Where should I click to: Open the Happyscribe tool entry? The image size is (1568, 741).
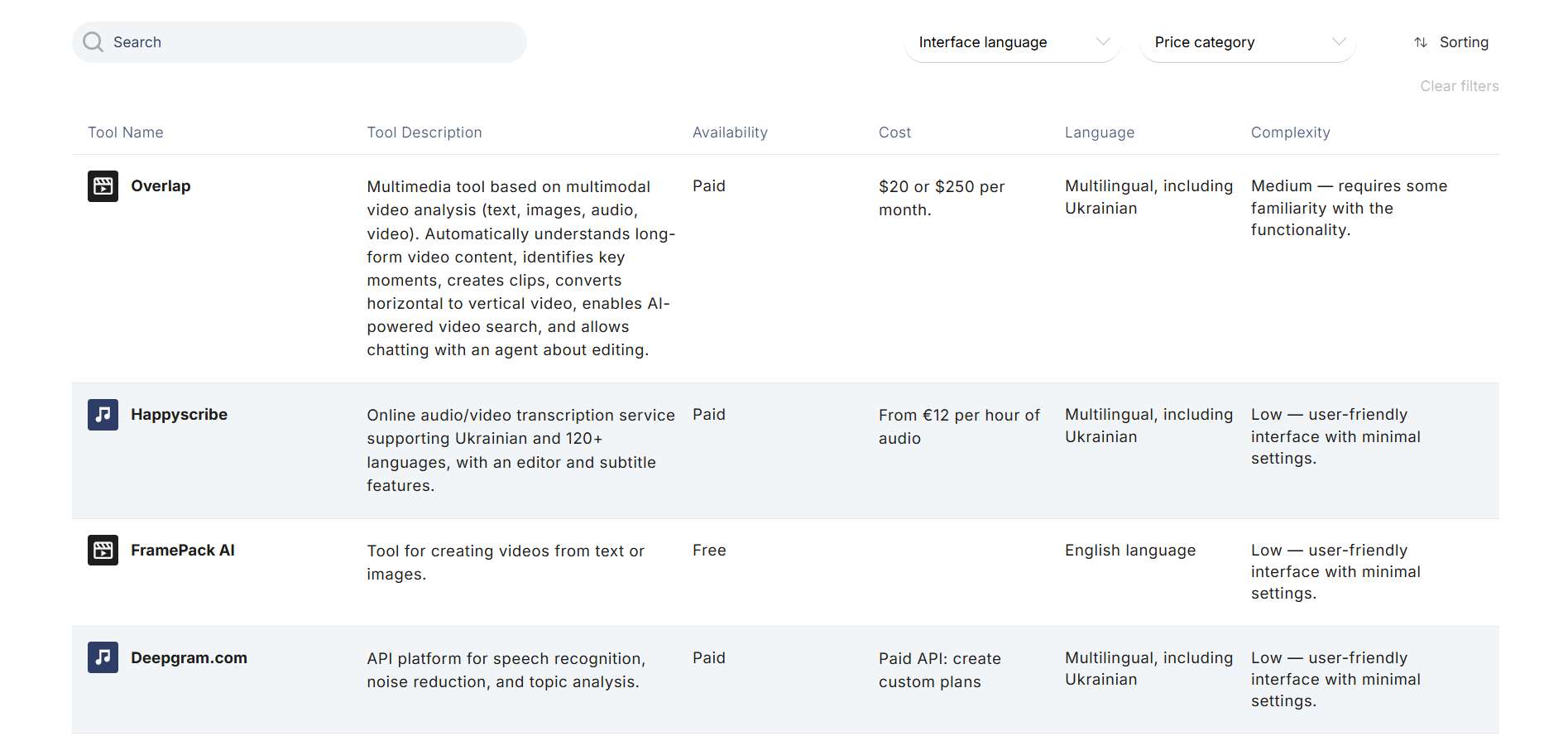click(179, 415)
